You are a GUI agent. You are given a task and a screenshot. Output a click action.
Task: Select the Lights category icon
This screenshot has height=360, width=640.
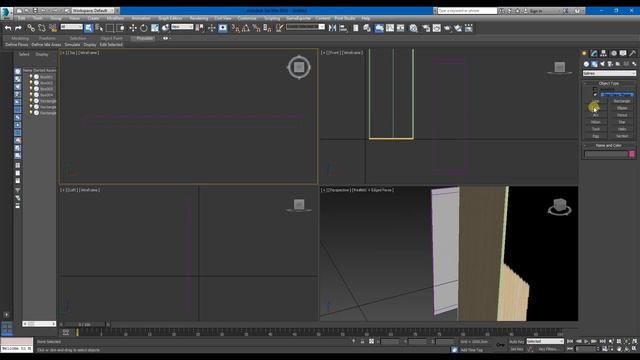pyautogui.click(x=602, y=64)
